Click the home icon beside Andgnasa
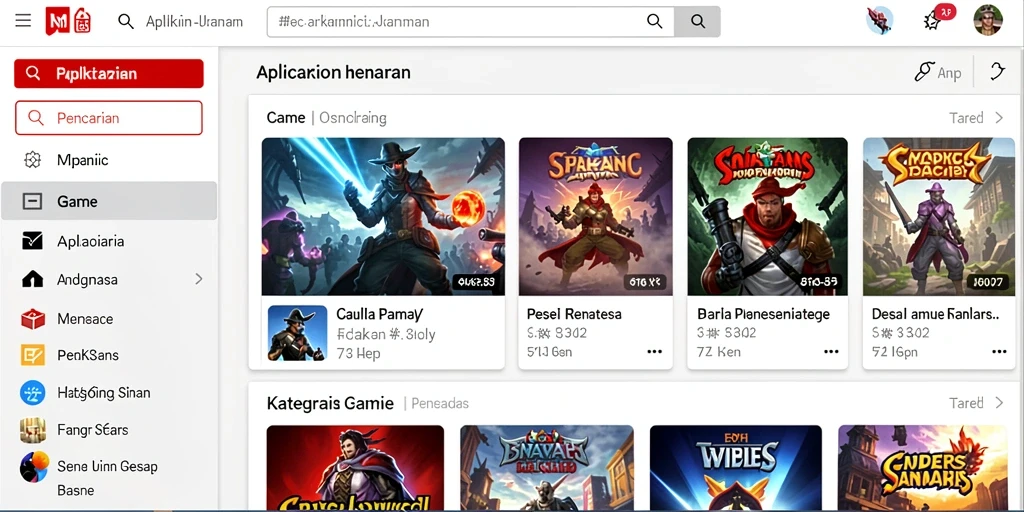The height and width of the screenshot is (512, 1024). point(32,280)
